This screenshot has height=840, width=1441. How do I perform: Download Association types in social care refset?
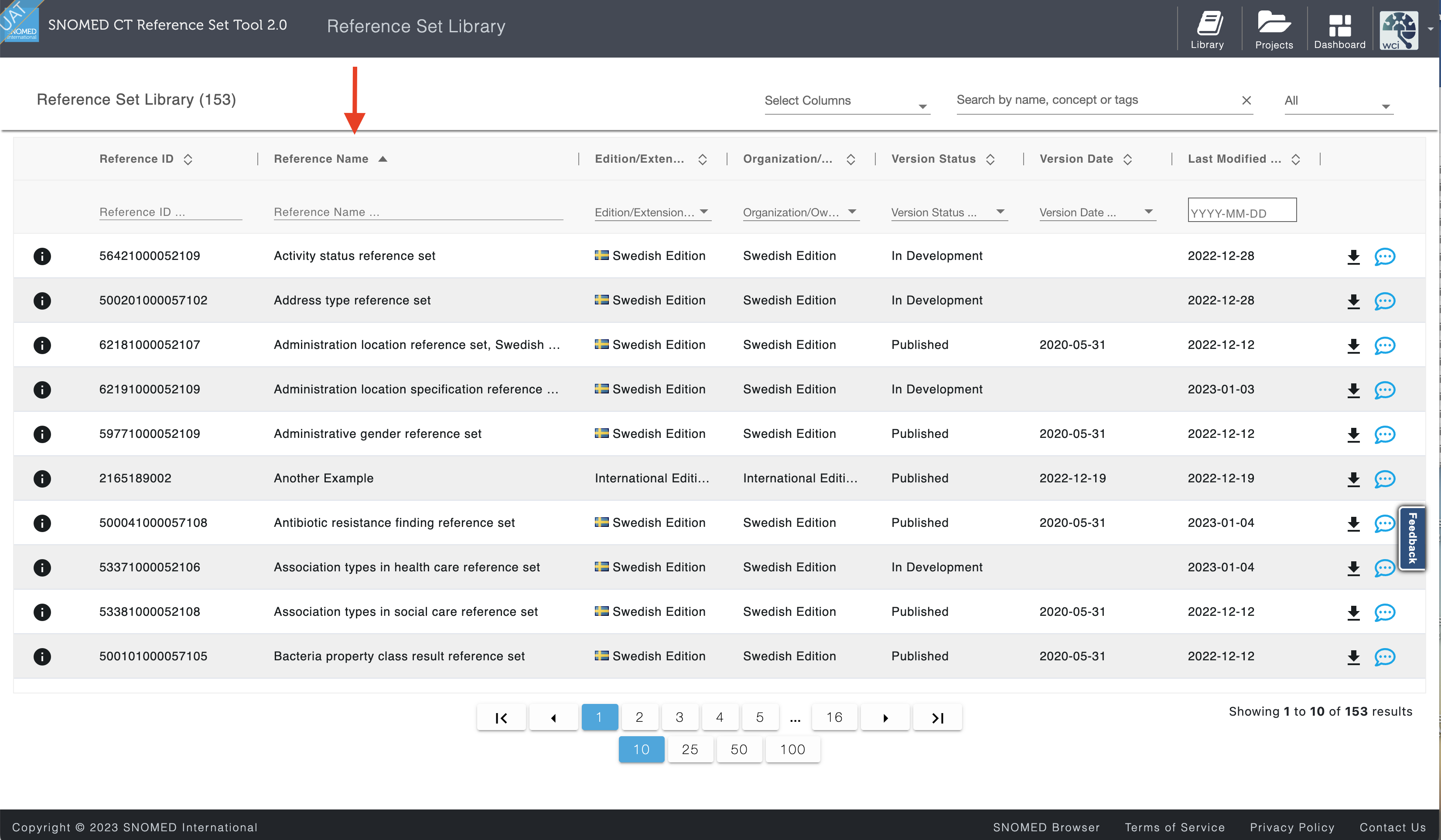tap(1353, 612)
